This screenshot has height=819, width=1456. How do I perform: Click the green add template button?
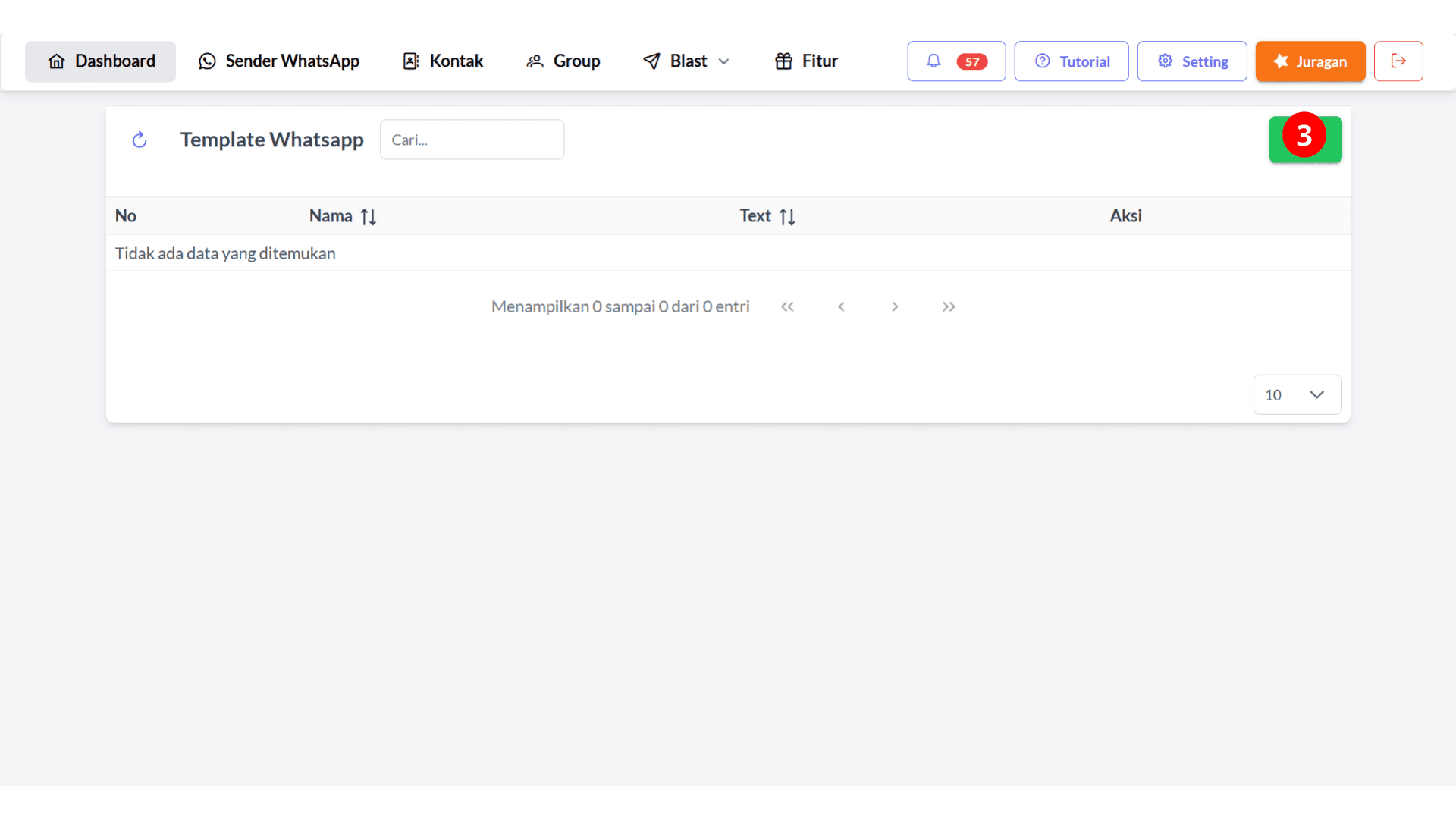(x=1305, y=140)
